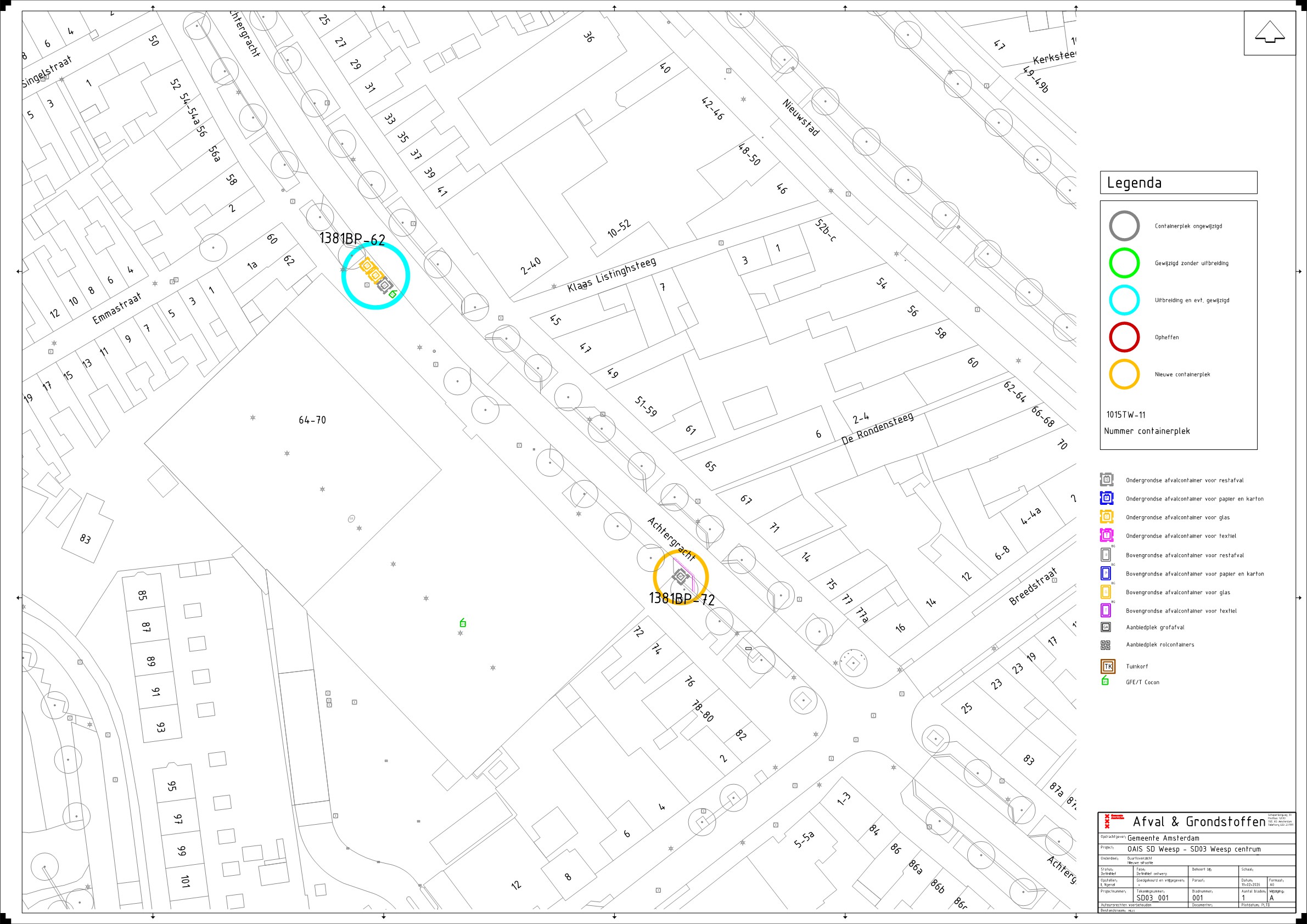Click the bovengrondse papier en karton icon

pos(1106,573)
